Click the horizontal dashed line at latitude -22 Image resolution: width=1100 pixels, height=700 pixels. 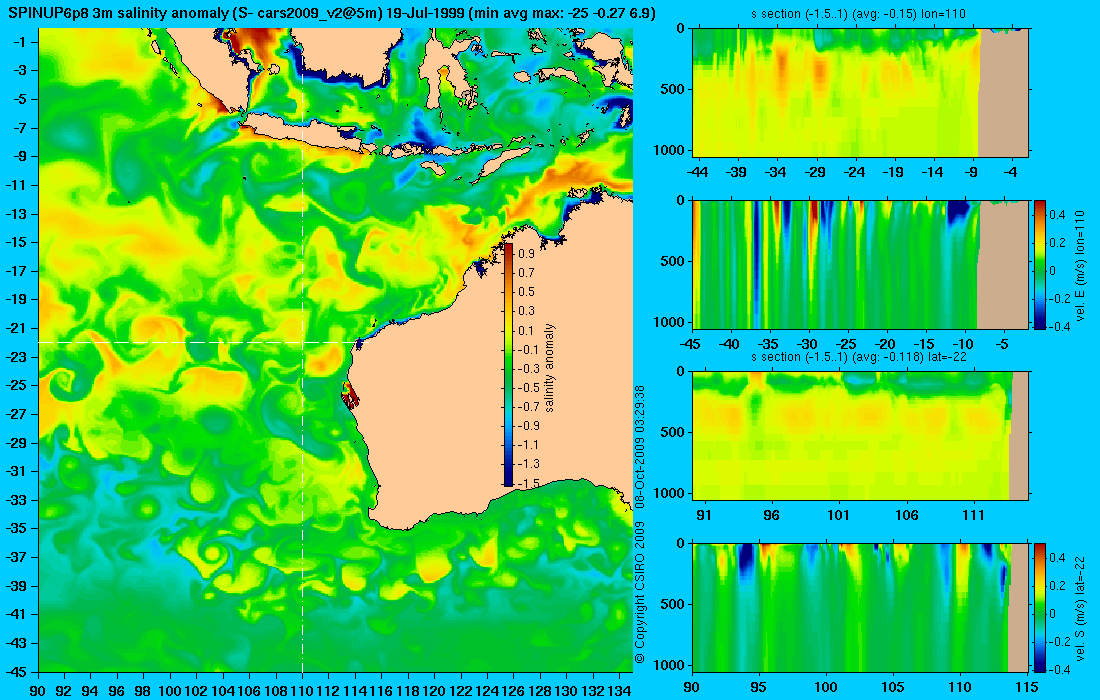[196, 342]
